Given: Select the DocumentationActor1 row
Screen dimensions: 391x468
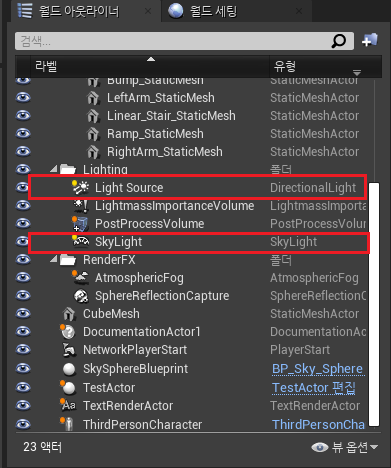Looking at the screenshot, I should (x=192, y=332).
